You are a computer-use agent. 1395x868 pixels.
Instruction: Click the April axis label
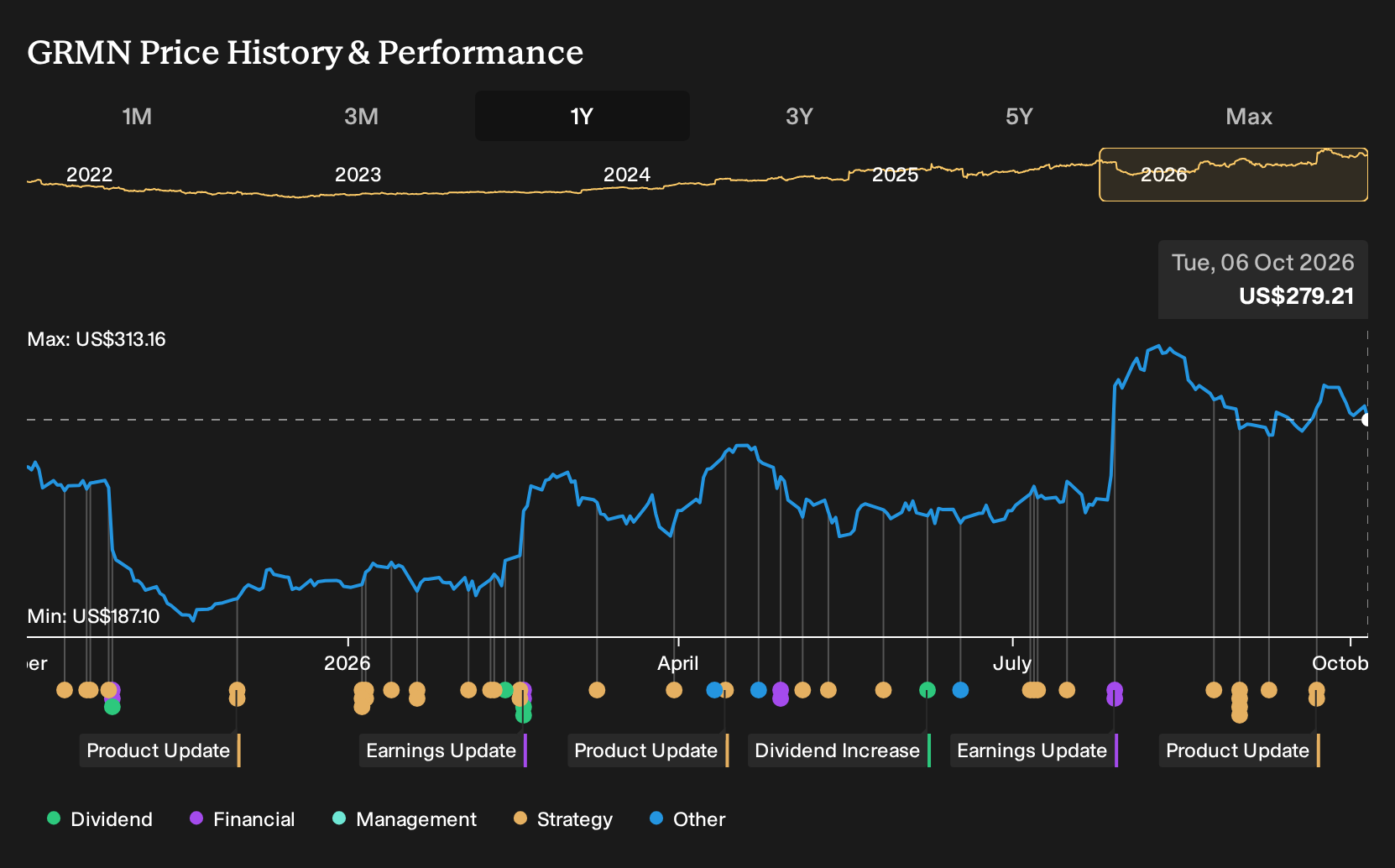[x=677, y=663]
